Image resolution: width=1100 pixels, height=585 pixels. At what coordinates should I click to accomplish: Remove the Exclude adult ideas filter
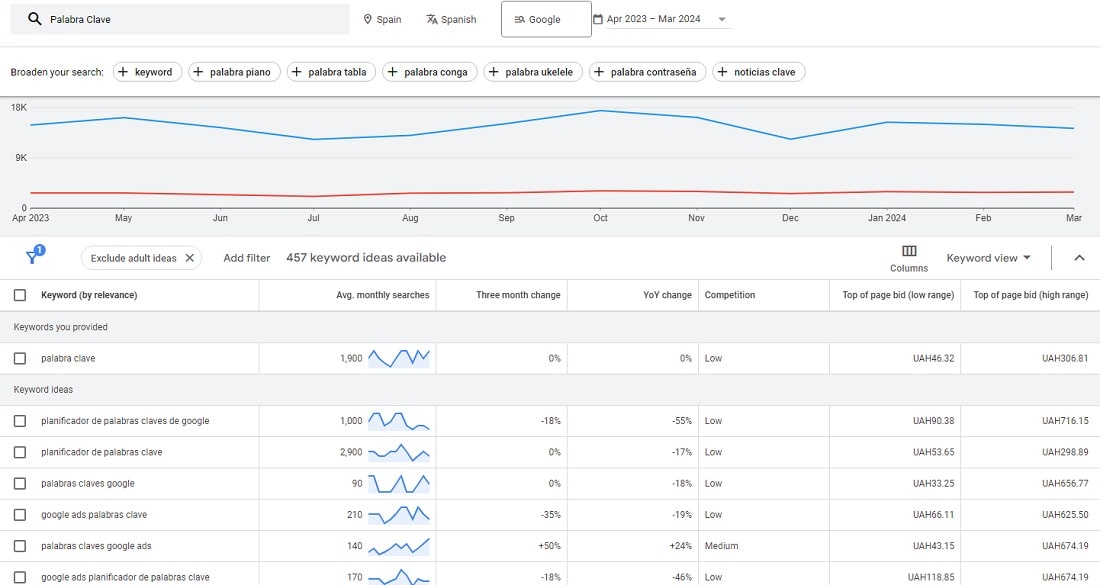[189, 258]
